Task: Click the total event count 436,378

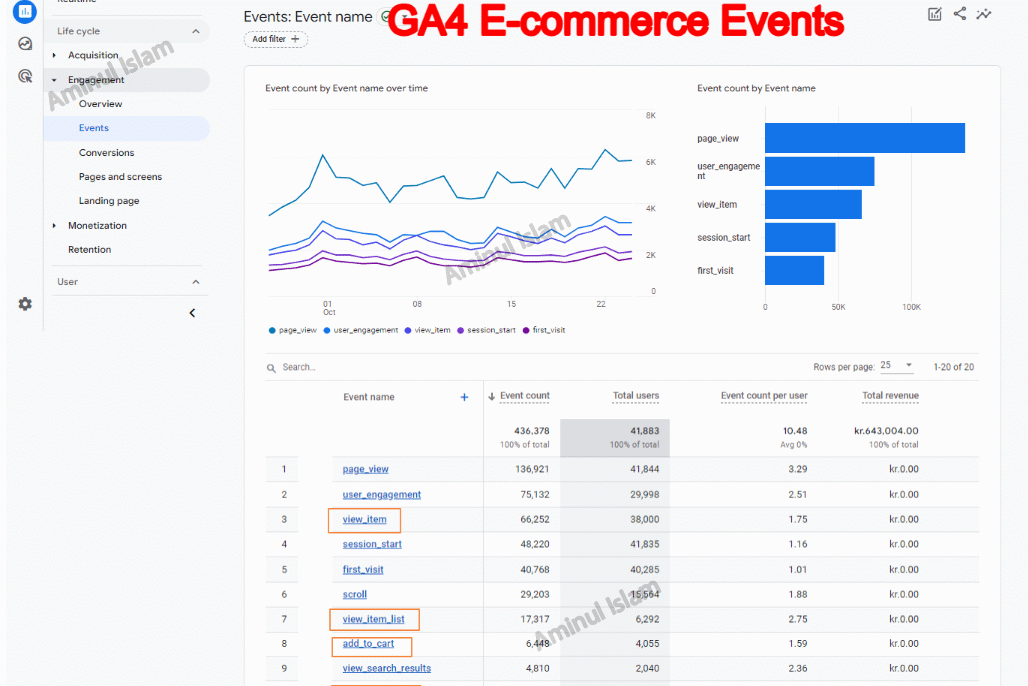Action: [532, 431]
